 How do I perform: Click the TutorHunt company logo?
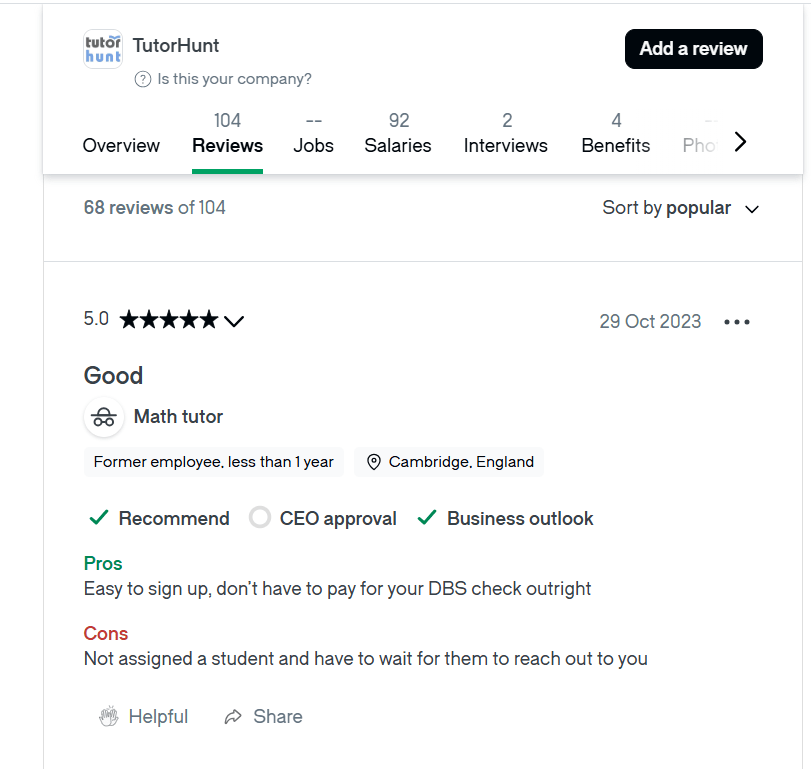[103, 48]
